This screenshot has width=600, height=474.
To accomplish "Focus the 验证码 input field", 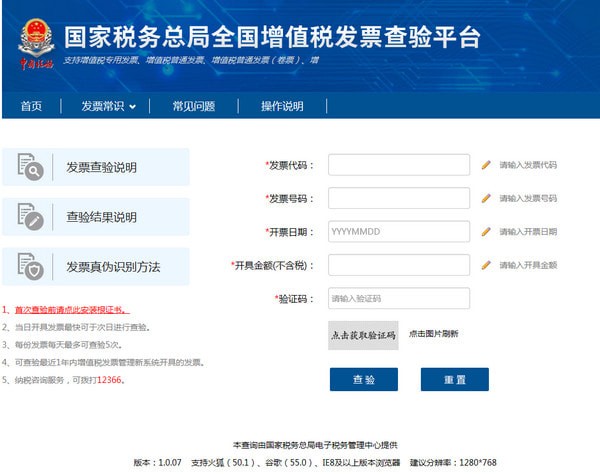I will [399, 298].
